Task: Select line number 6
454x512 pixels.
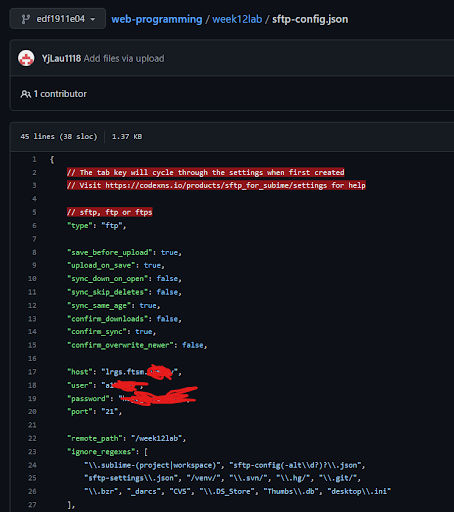Action: pos(34,225)
